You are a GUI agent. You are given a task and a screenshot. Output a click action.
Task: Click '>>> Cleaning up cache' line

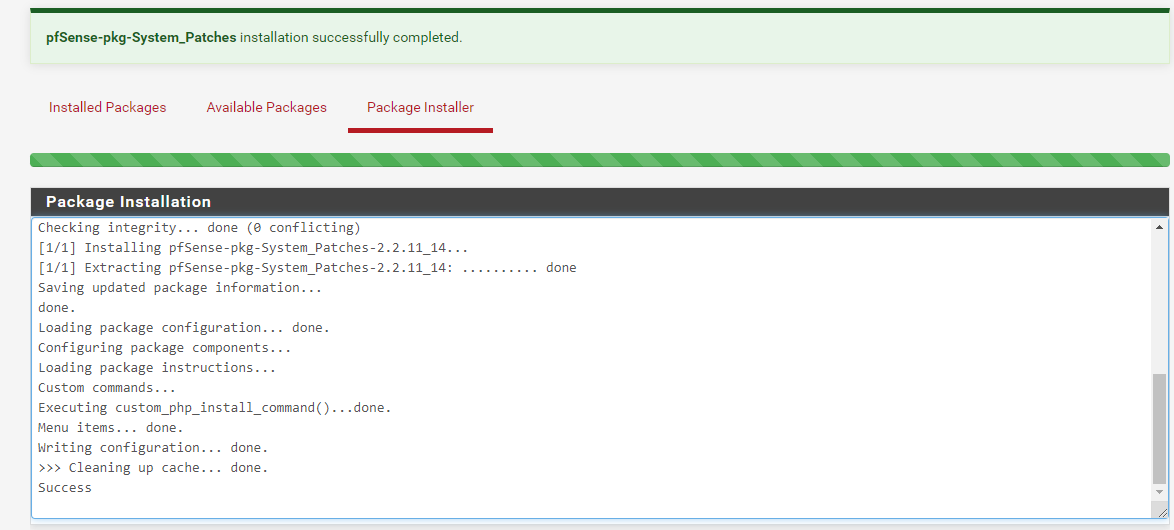[x=153, y=468]
